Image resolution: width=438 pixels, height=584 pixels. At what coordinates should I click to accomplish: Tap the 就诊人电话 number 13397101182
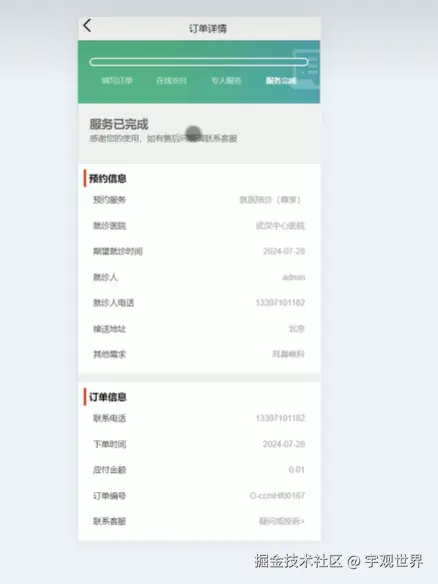[280, 302]
